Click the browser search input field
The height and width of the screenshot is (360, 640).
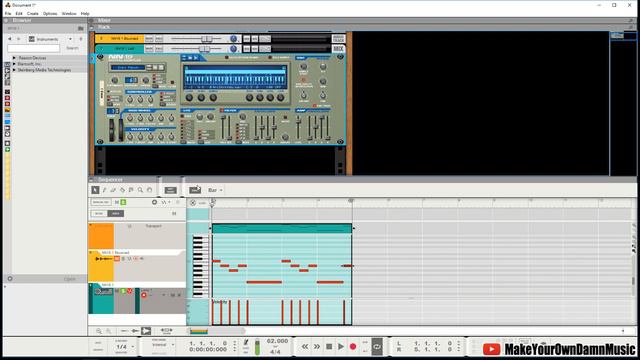pyautogui.click(x=33, y=48)
